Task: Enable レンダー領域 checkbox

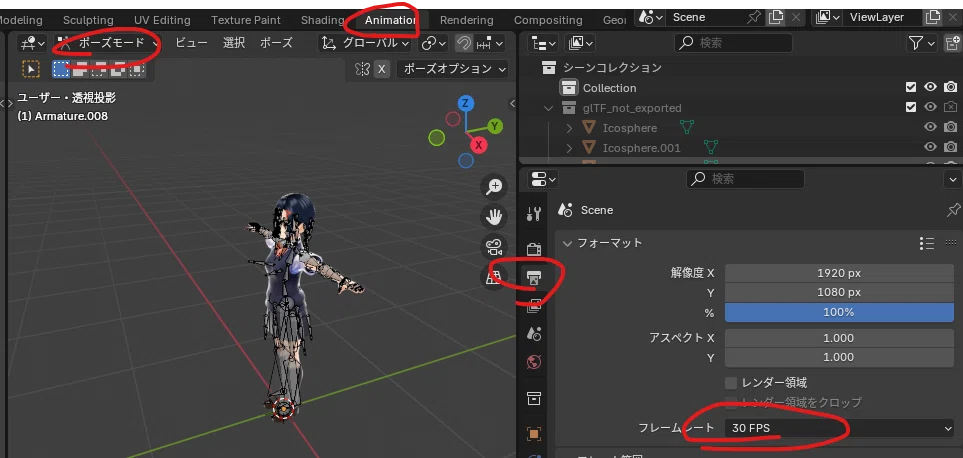Action: [731, 383]
